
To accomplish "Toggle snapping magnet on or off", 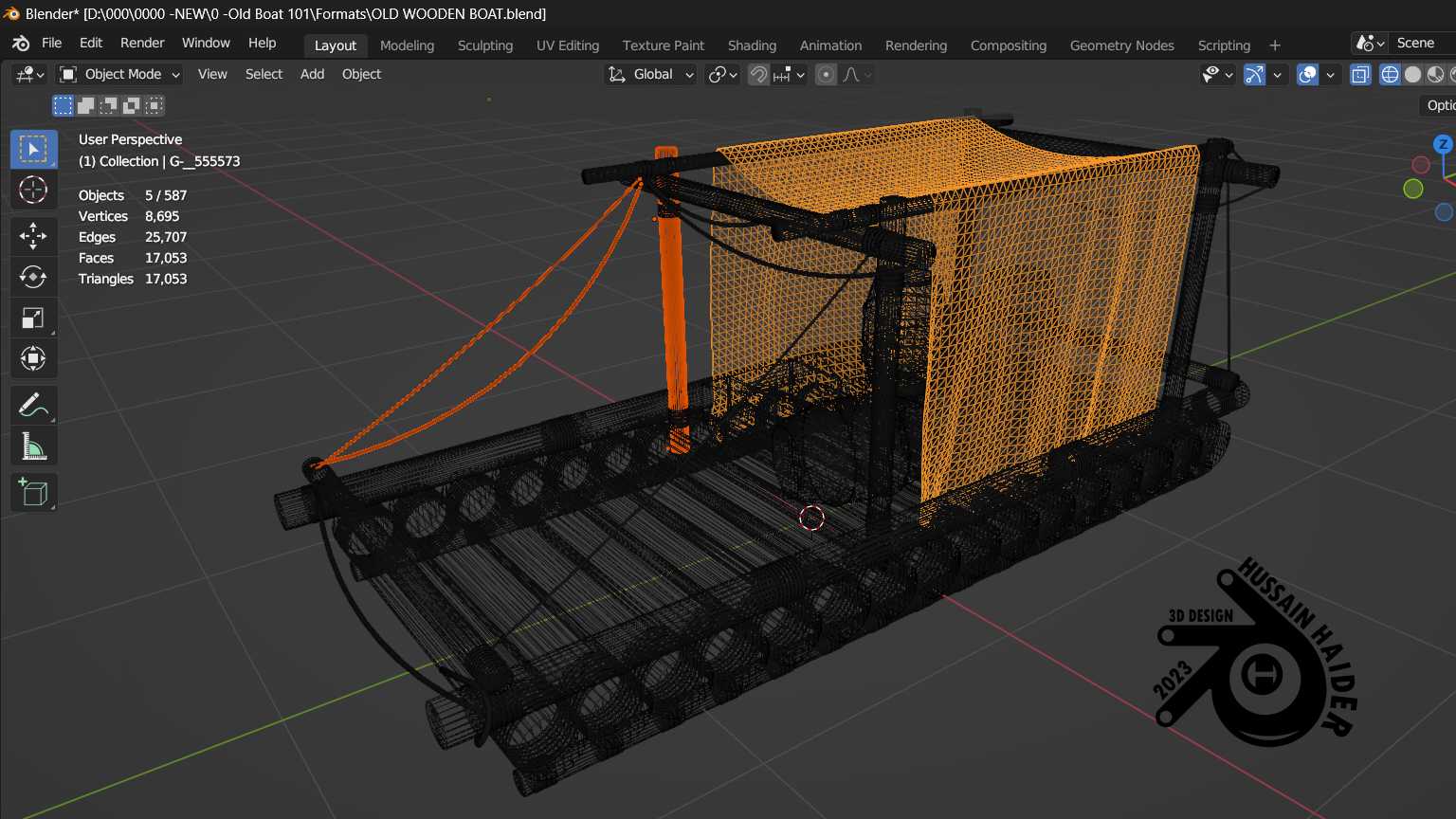I will click(x=758, y=74).
